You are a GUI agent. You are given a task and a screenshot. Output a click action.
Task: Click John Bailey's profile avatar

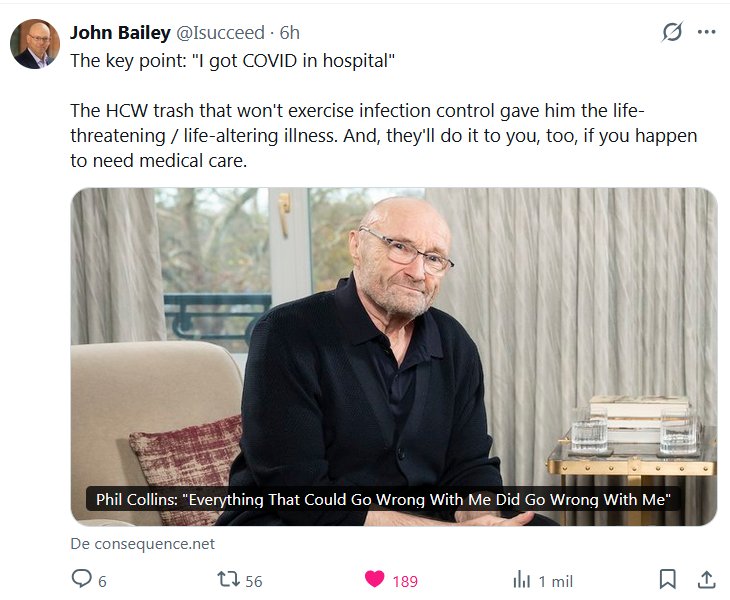point(35,44)
